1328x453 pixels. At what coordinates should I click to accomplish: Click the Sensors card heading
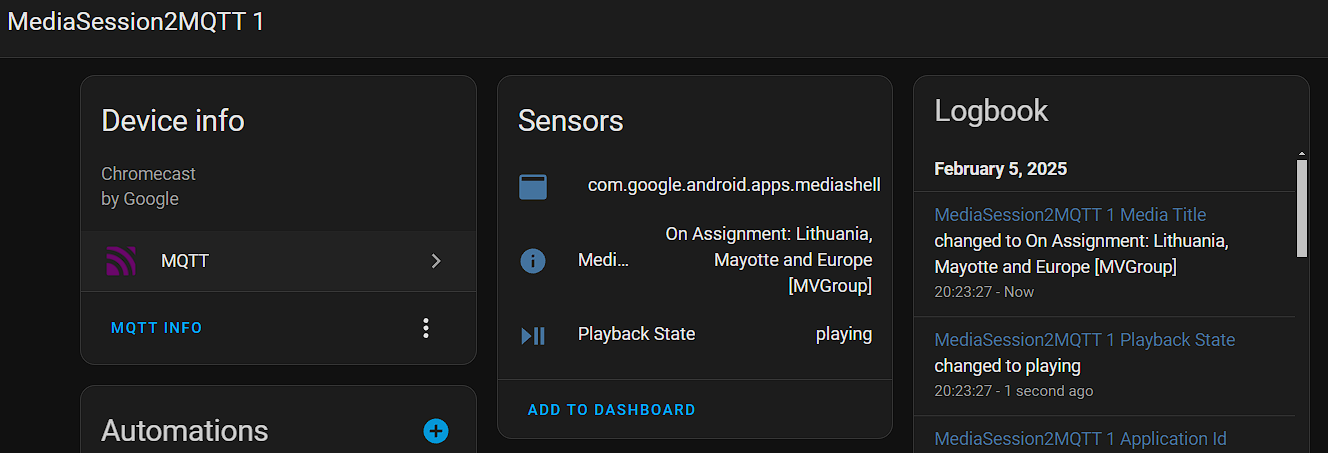coord(570,121)
